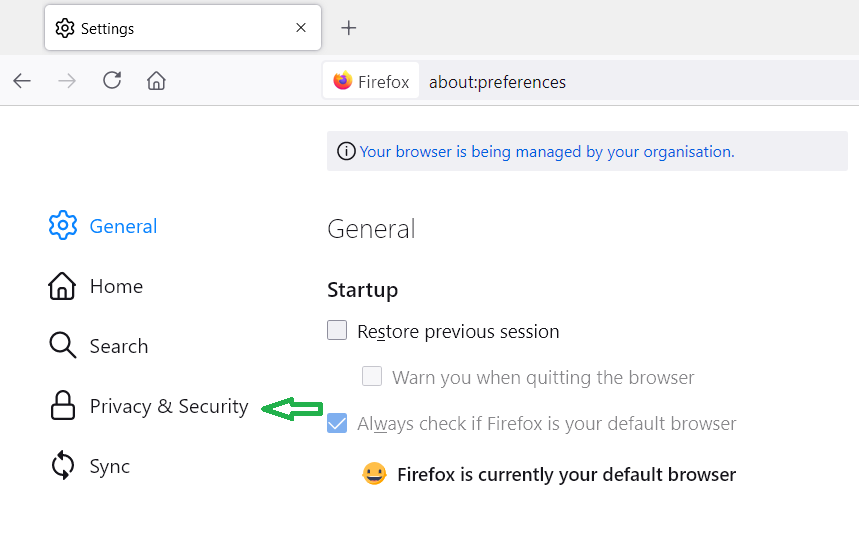Click the Search magnifier icon in sidebar
The image size is (859, 558).
coord(62,346)
